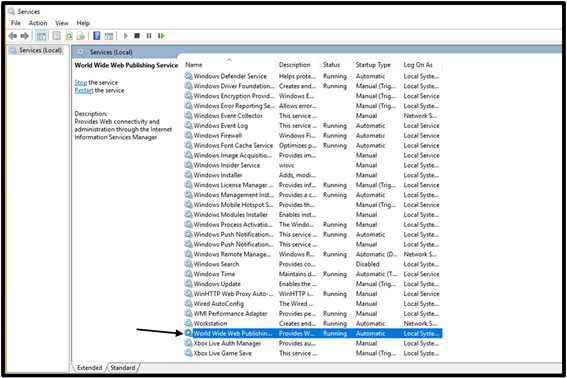The height and width of the screenshot is (378, 567).
Task: Select Windows Error Reporting Service row
Action: [x=313, y=106]
